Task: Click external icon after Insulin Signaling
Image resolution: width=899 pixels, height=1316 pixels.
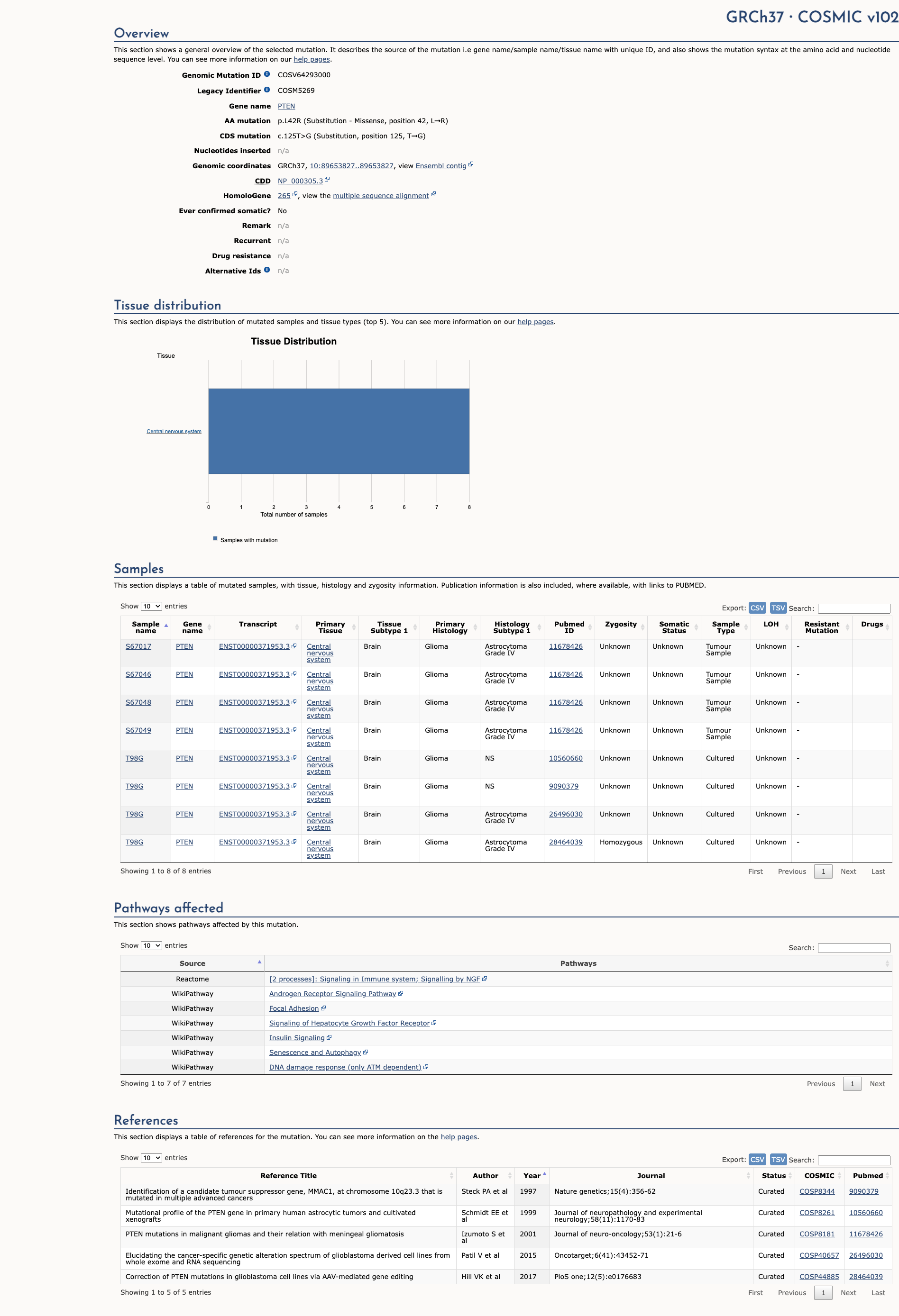Action: coord(329,1037)
